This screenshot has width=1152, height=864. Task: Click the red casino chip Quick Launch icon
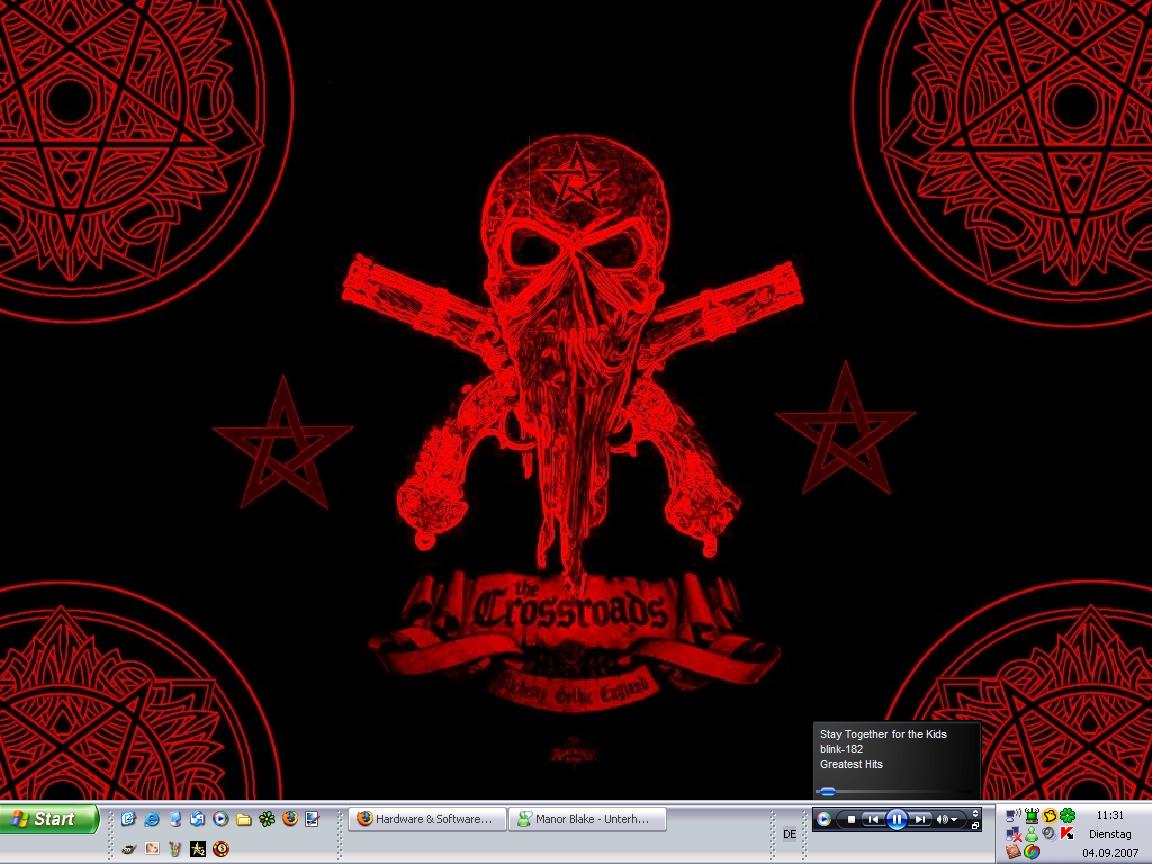(x=221, y=849)
